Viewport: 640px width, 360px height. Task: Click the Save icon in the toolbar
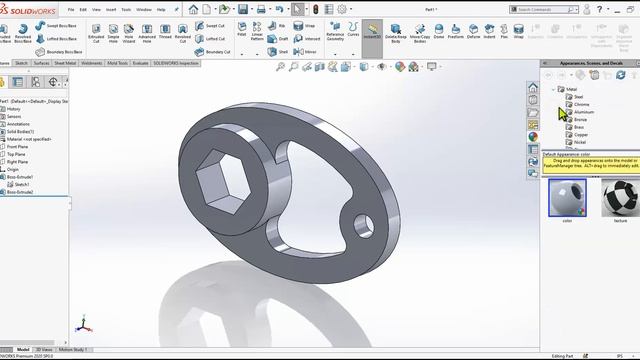point(243,9)
